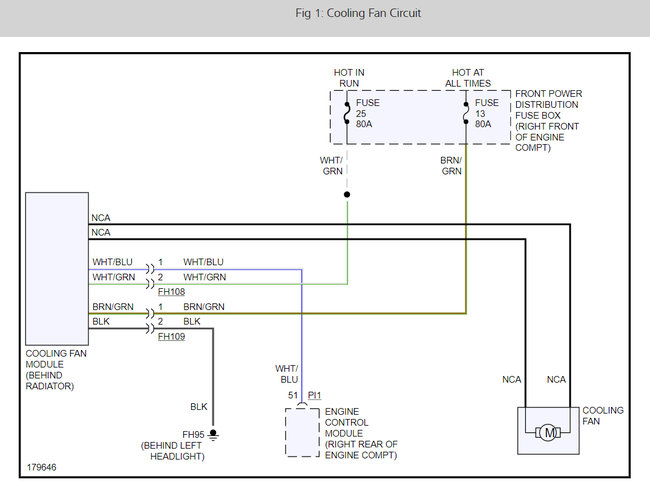The height and width of the screenshot is (485, 650).
Task: Click pin number 1 of FH109
Action: 160,307
